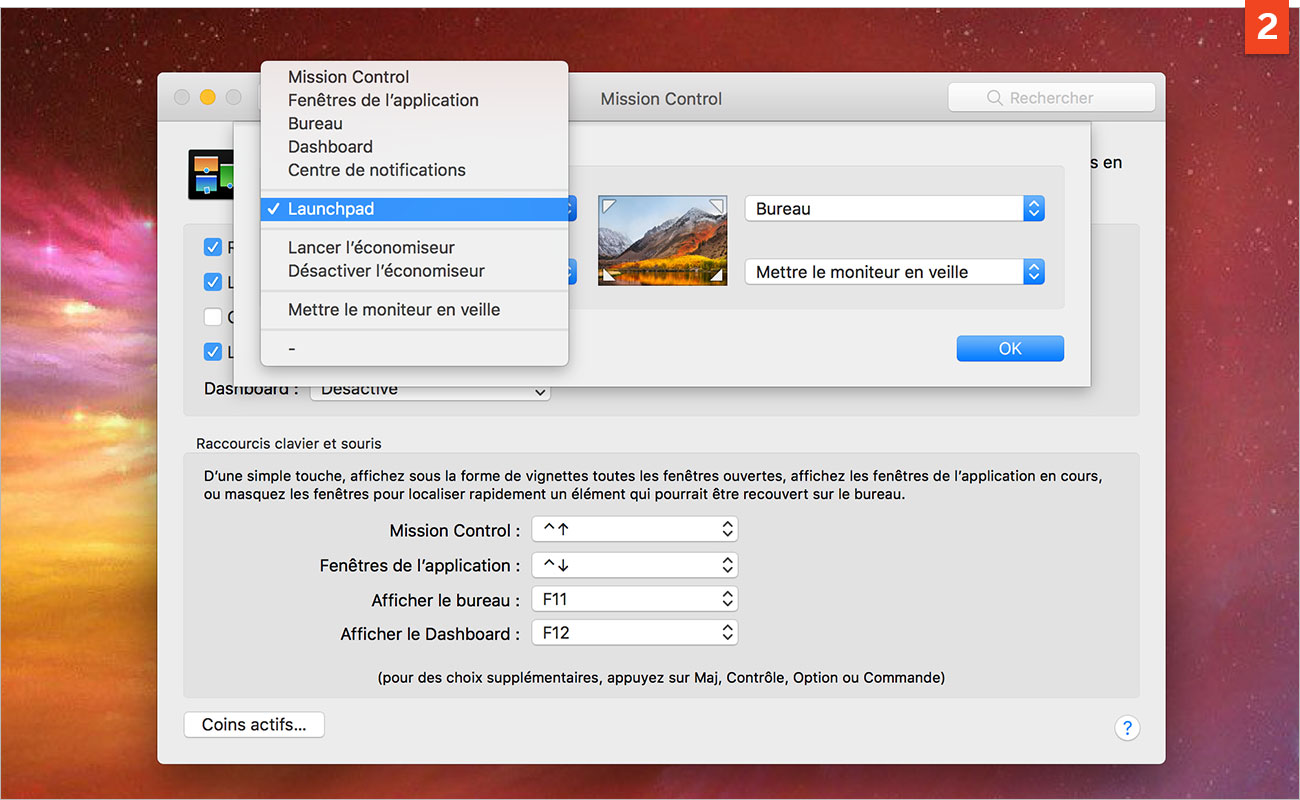This screenshot has height=800, width=1300.
Task: Click the desktop preview thumbnail with corners
Action: tap(663, 240)
